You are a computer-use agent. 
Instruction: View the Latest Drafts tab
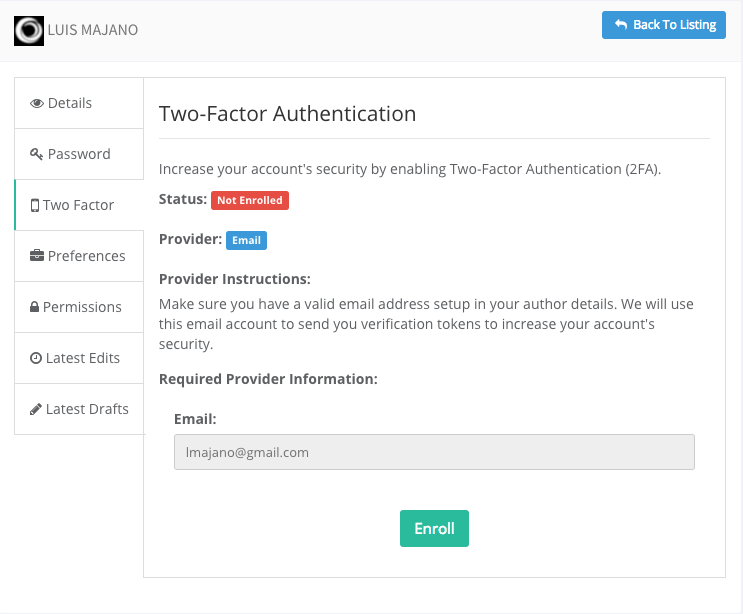[x=79, y=409]
